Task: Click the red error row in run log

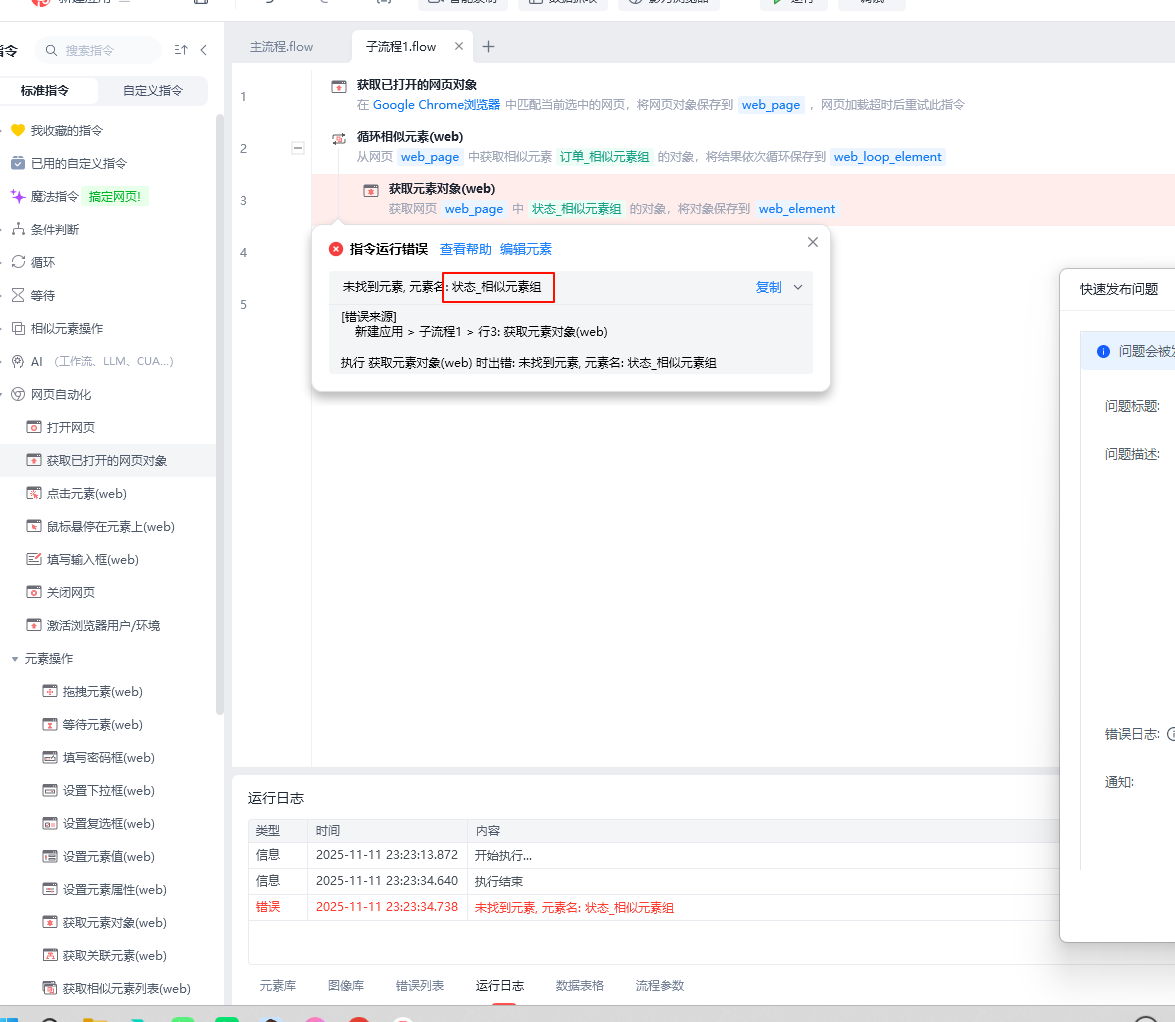Action: click(x=652, y=907)
